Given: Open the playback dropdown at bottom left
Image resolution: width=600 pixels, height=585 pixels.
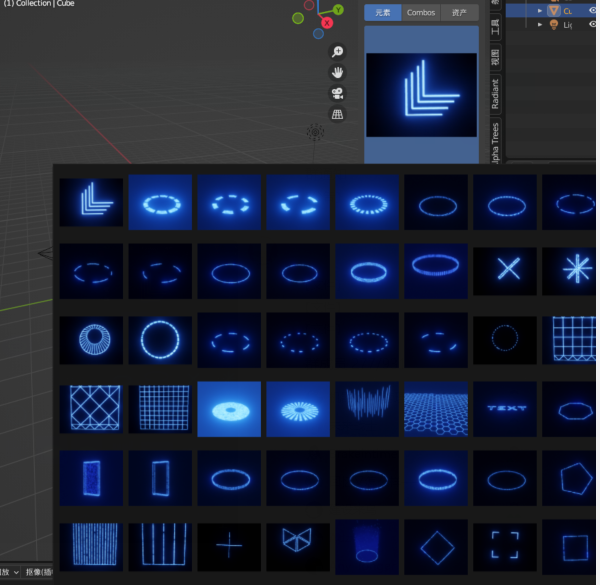Looking at the screenshot, I should [10, 572].
